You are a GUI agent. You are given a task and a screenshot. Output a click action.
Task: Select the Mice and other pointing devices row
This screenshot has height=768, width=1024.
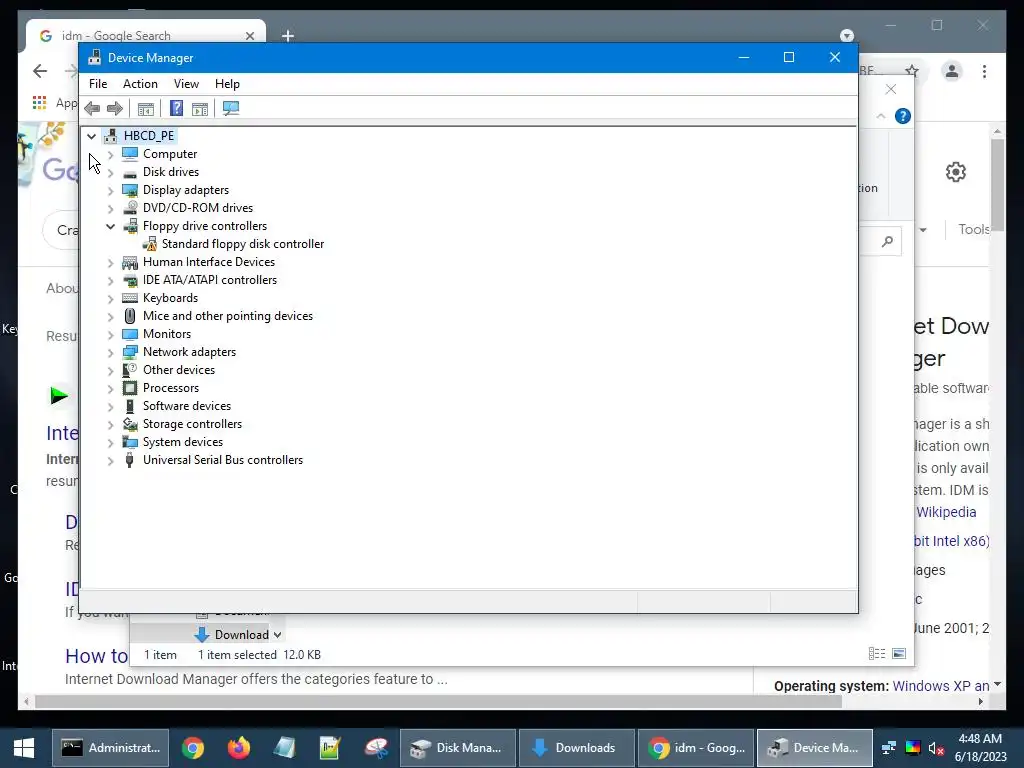click(x=228, y=316)
